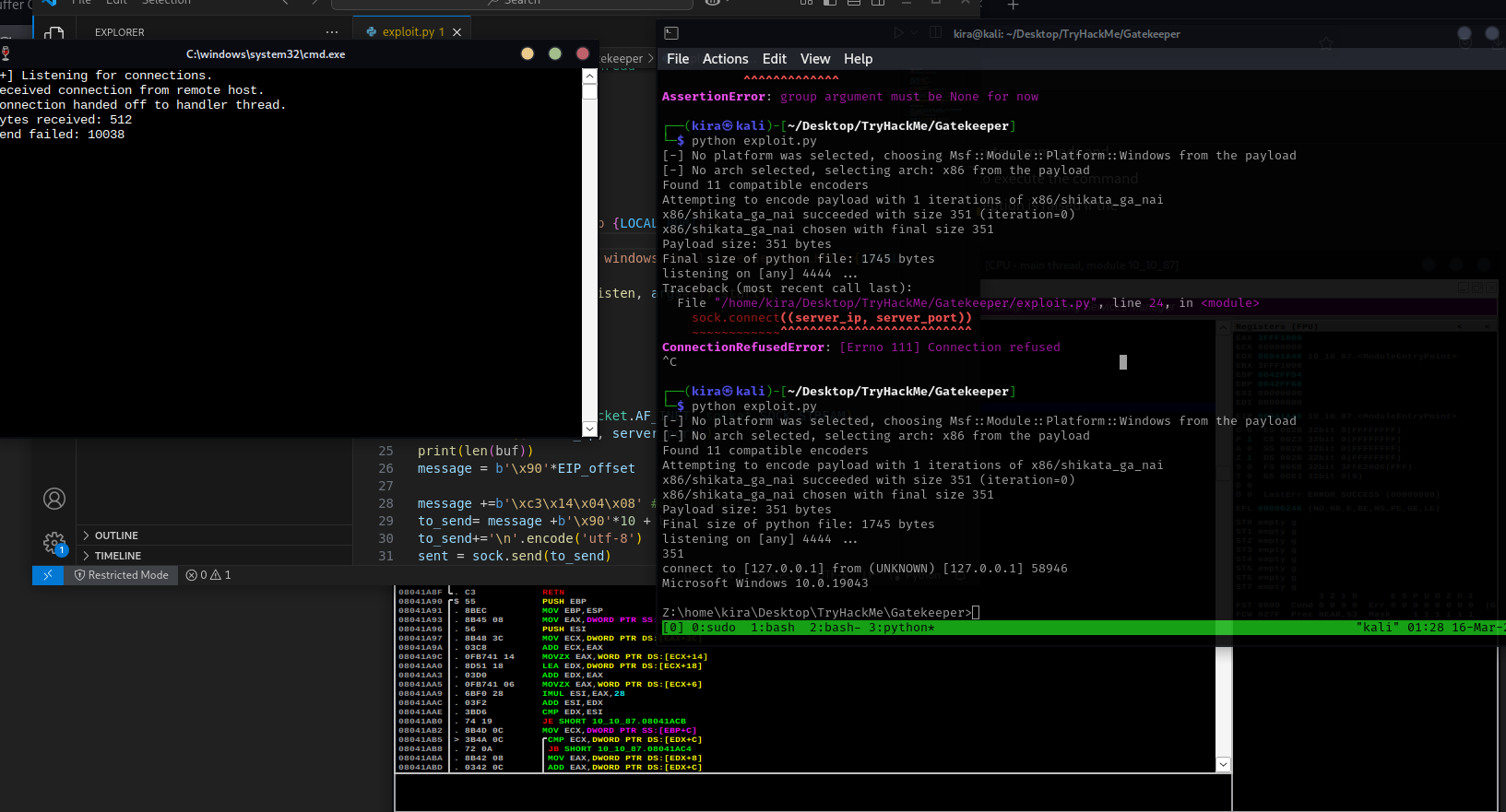This screenshot has width=1506, height=812.
Task: Click 'Bytes received: 512' line in cmd.exe
Action: pyautogui.click(x=66, y=120)
